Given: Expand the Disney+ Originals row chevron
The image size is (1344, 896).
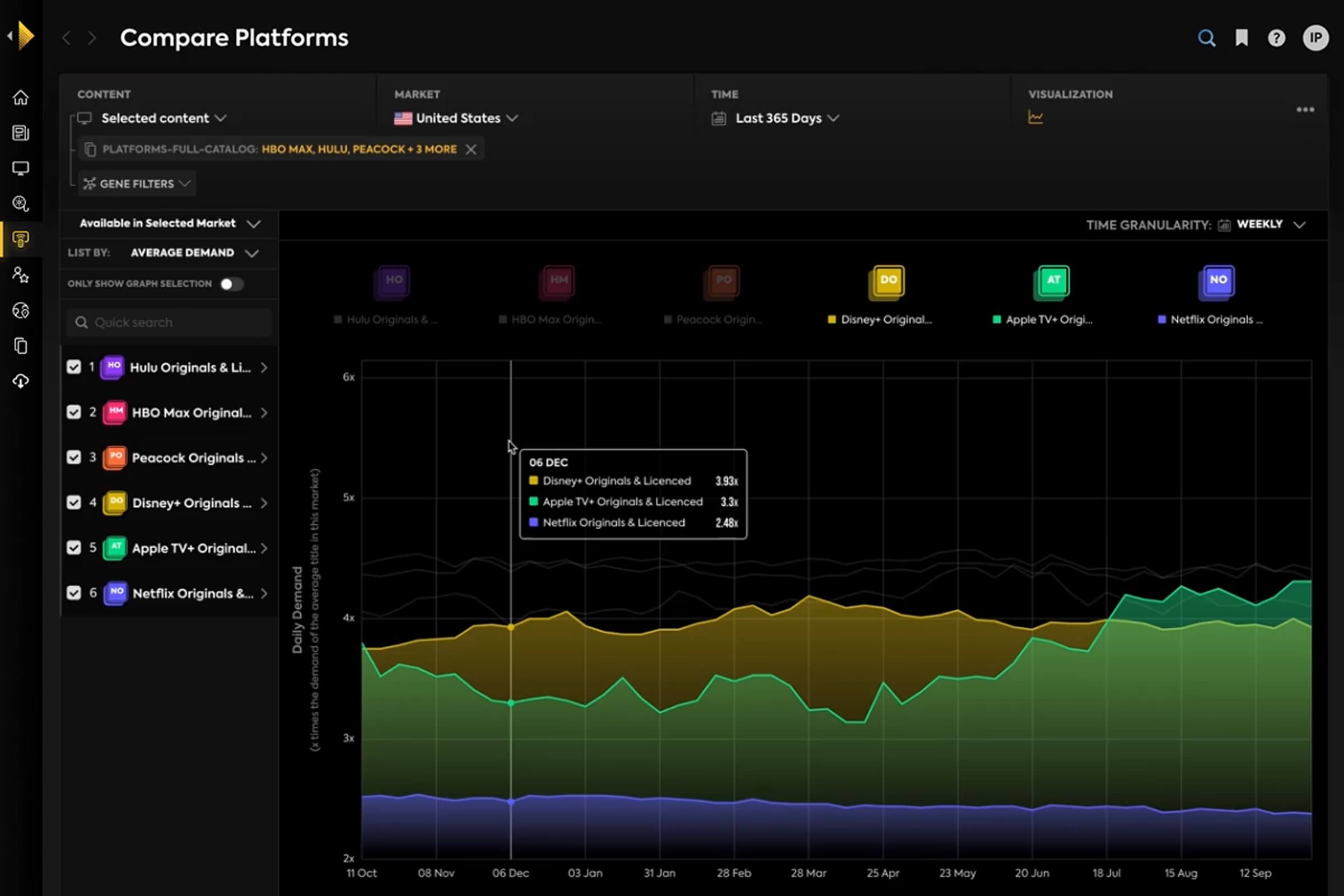Looking at the screenshot, I should coord(263,503).
